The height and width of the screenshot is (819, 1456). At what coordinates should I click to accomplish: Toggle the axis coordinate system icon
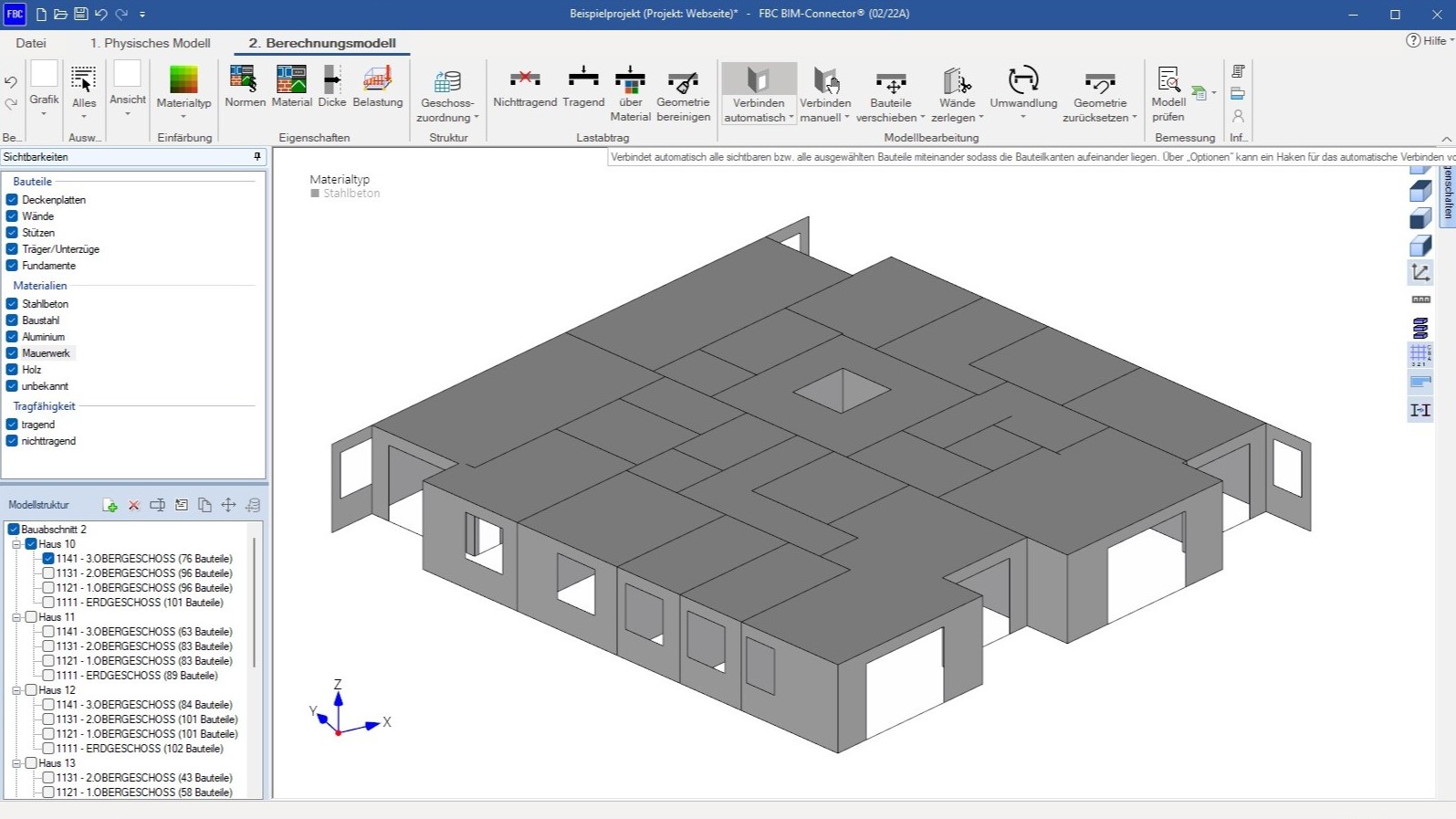pyautogui.click(x=1420, y=272)
